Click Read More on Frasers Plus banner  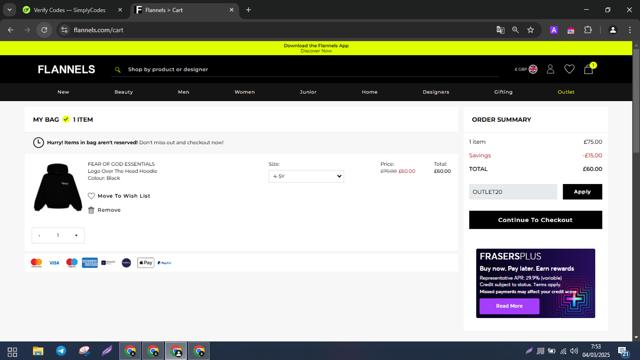click(509, 306)
